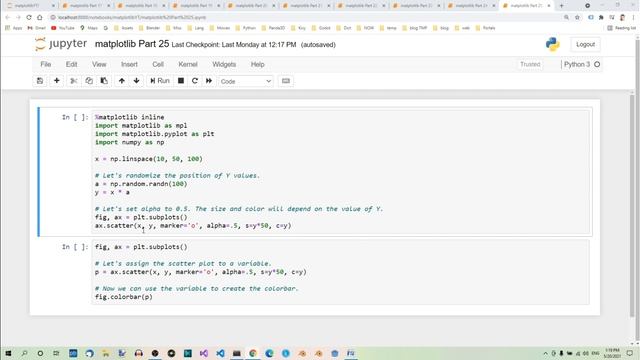This screenshot has height=360, width=640.
Task: Open Windows taskbar search
Action: [24, 353]
